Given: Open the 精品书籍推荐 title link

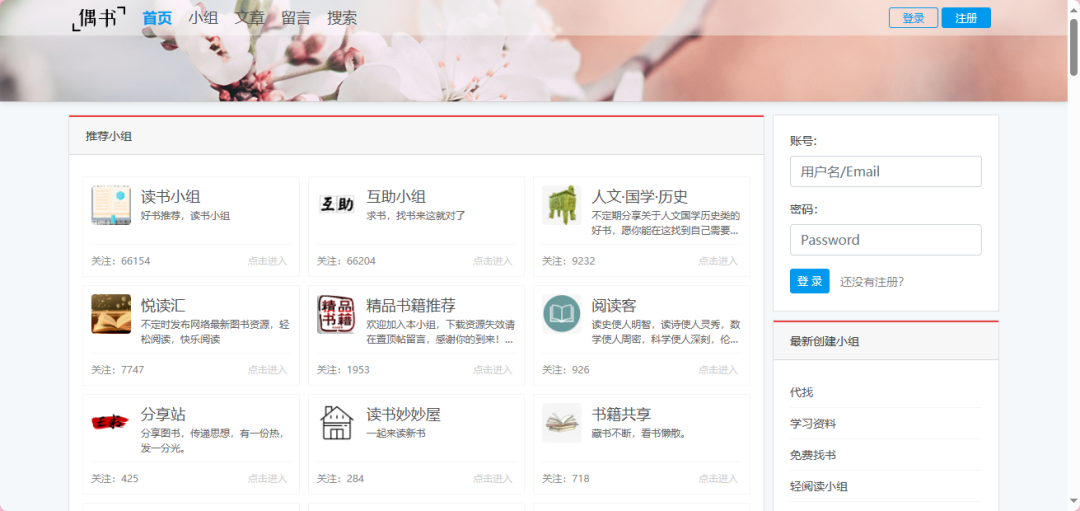Looking at the screenshot, I should (x=411, y=306).
